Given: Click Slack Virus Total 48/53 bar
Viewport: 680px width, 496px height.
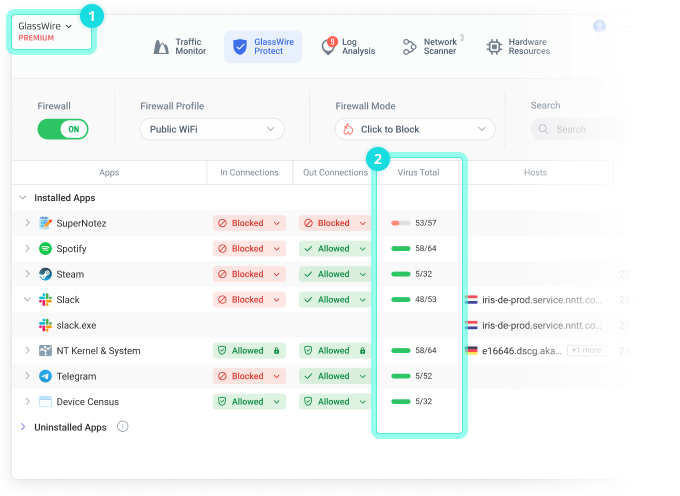Looking at the screenshot, I should coord(400,300).
